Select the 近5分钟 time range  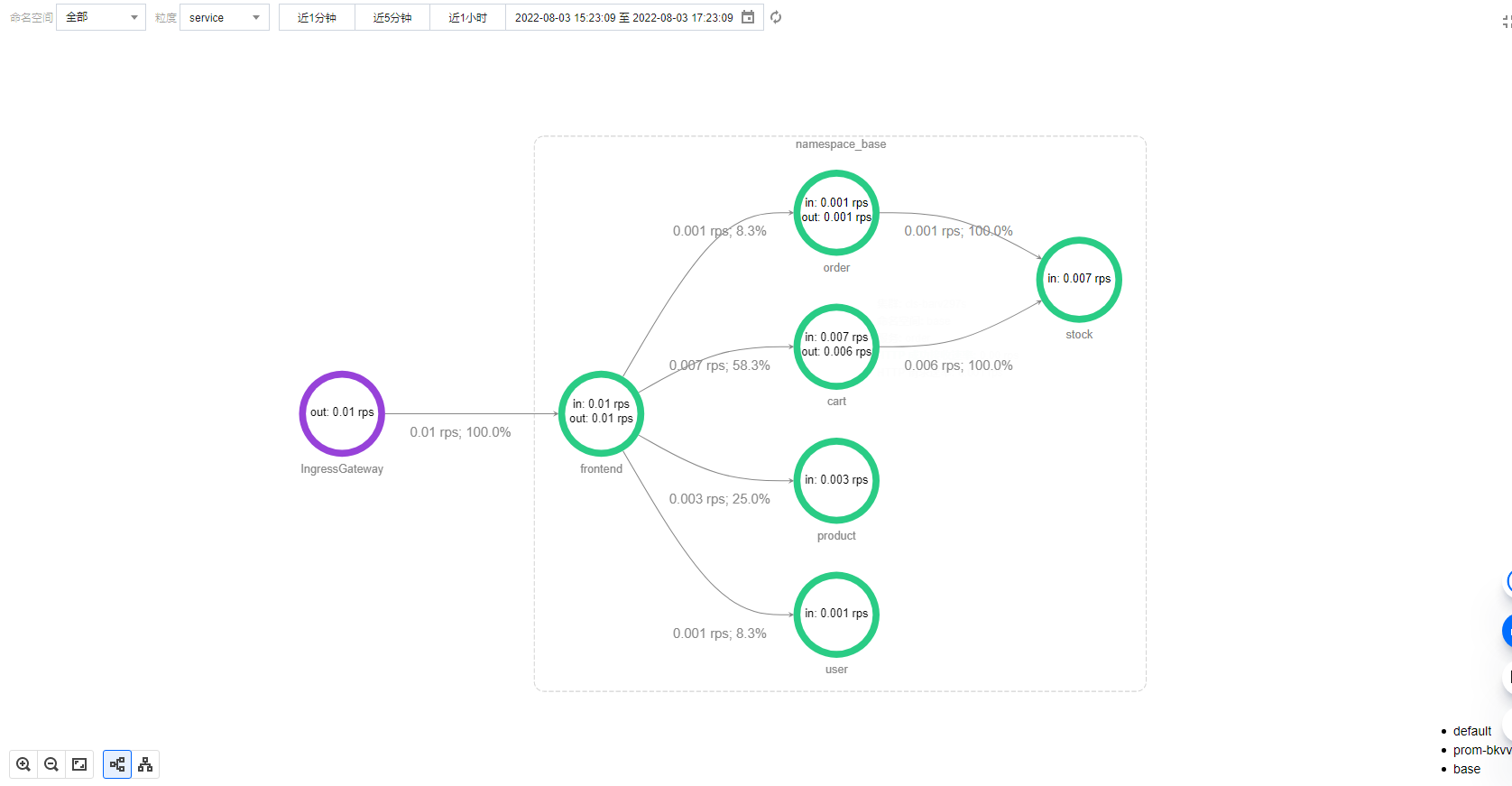click(392, 17)
